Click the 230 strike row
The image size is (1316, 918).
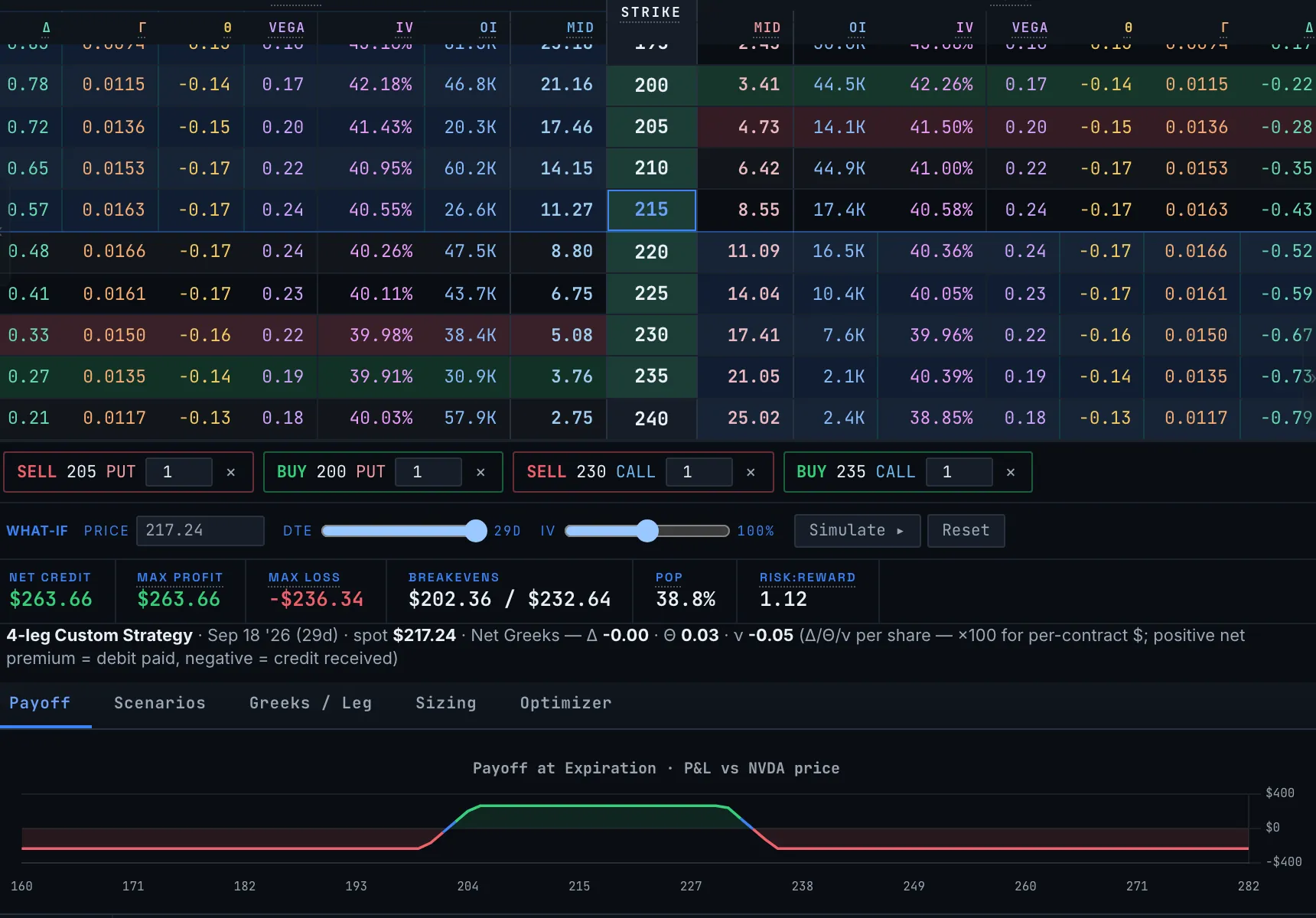(x=657, y=335)
